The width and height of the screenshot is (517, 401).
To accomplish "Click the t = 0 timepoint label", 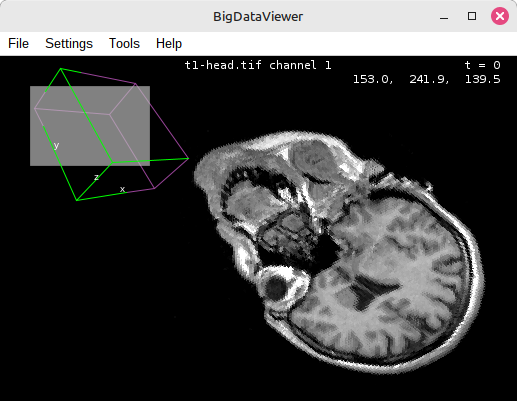I will pyautogui.click(x=482, y=65).
